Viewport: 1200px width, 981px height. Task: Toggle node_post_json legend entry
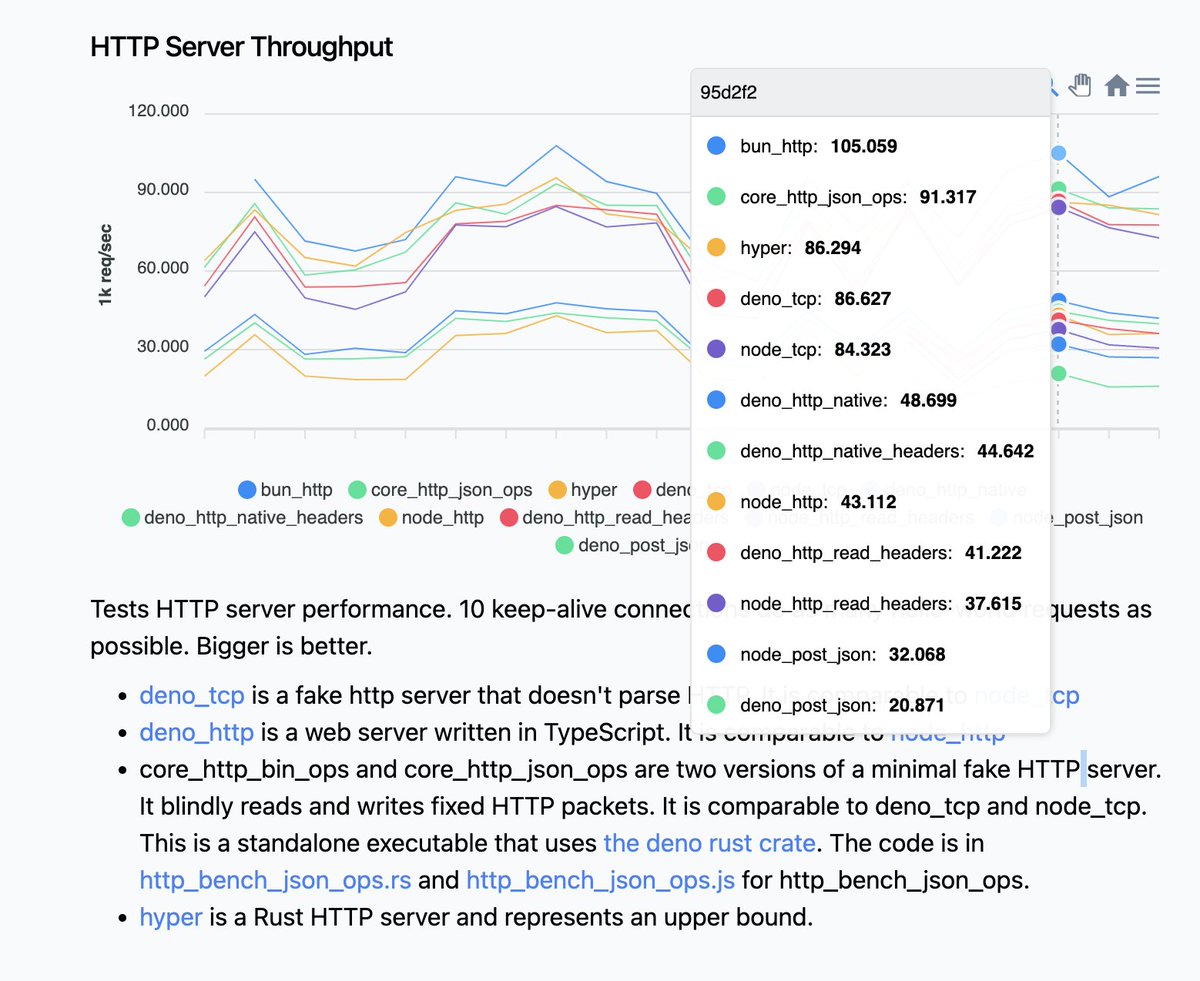(x=1067, y=518)
